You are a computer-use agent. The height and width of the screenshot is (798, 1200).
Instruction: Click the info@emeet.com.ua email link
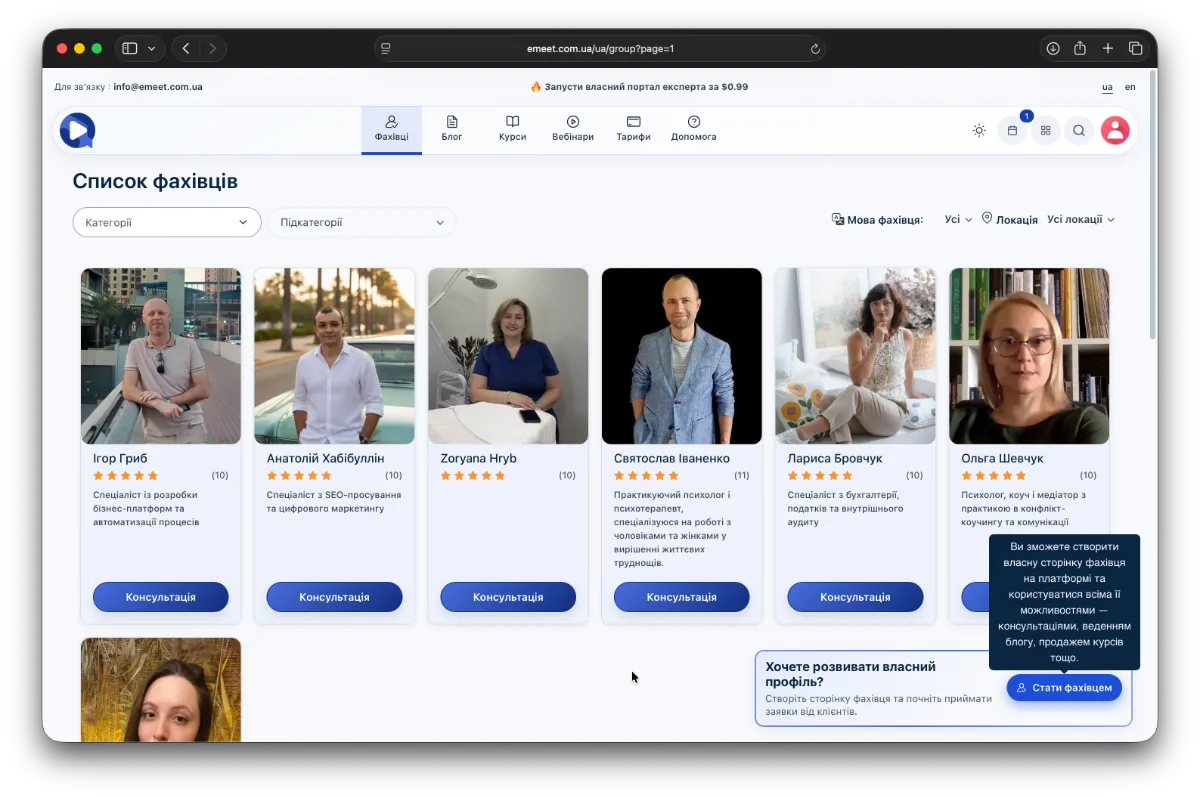[158, 87]
